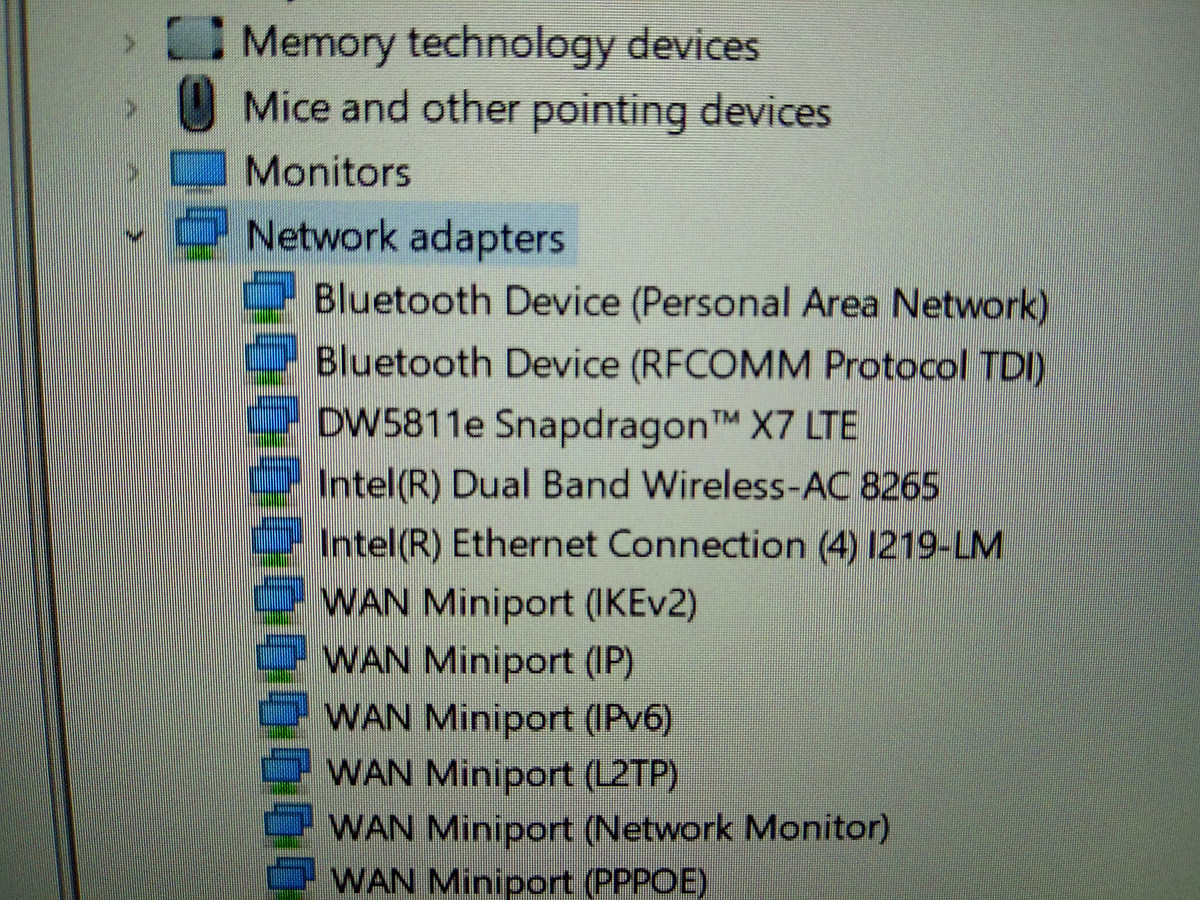The height and width of the screenshot is (900, 1200).
Task: Select Bluetooth Device (RFCOMM Protocol TDI)
Action: (680, 363)
